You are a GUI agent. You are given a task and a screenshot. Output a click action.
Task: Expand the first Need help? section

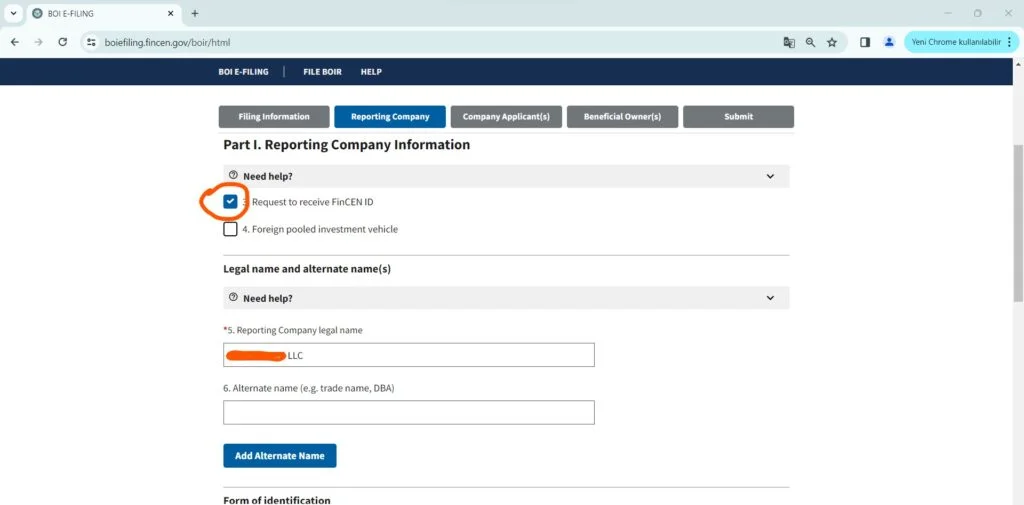click(x=506, y=176)
